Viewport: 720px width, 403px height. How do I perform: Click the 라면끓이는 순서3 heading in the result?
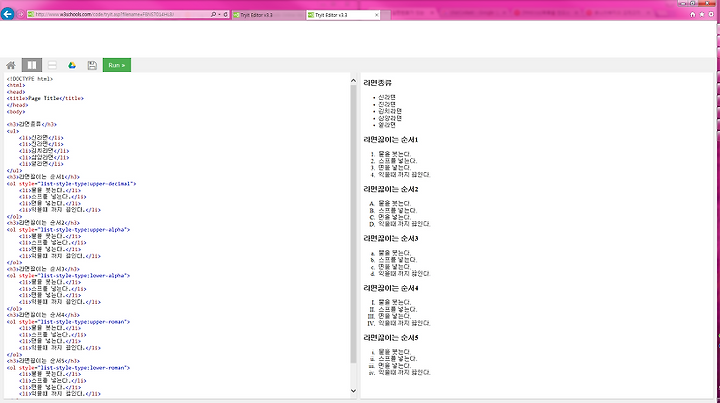point(391,239)
